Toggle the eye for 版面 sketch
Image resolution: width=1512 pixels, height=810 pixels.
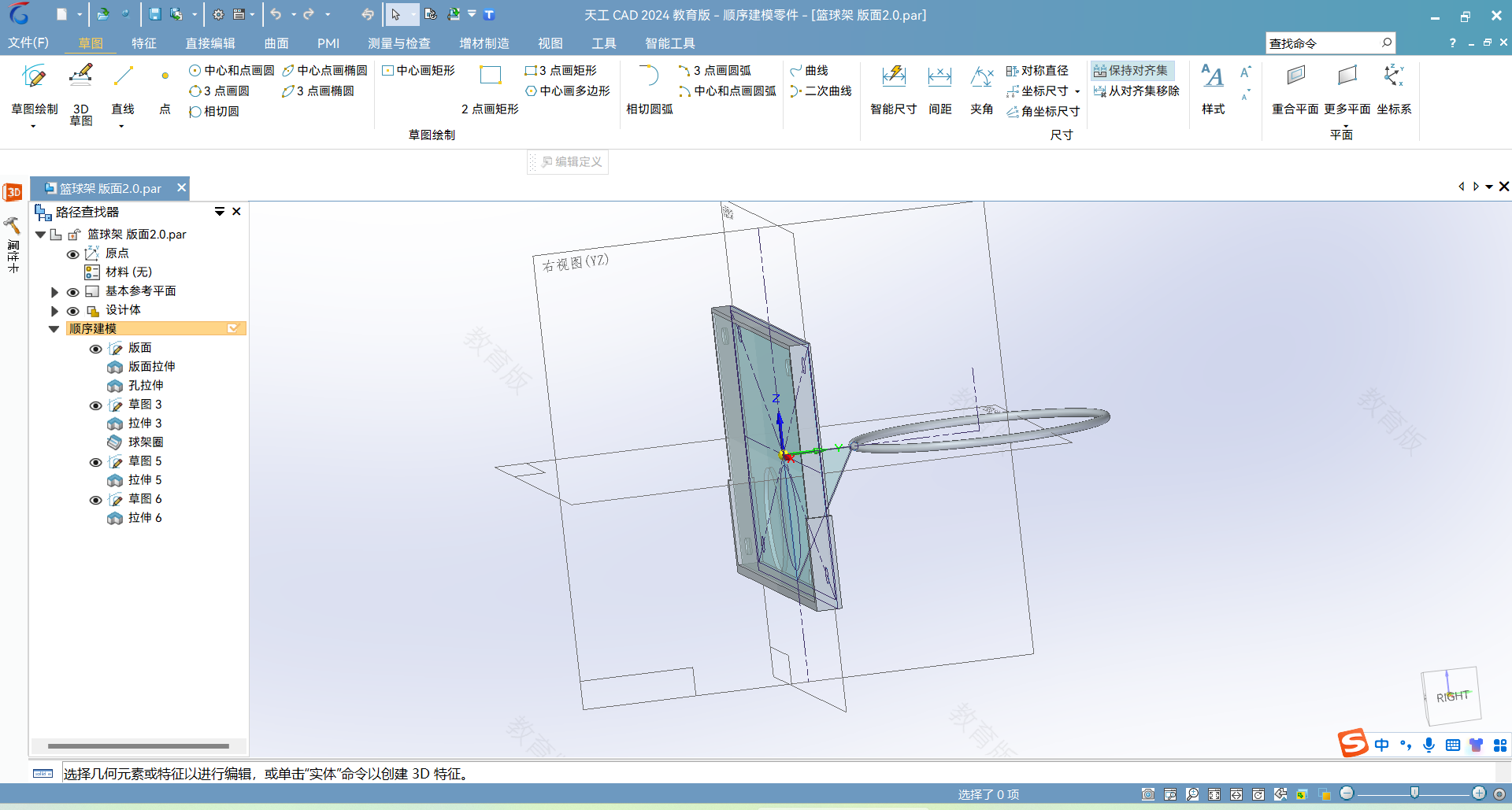point(95,349)
